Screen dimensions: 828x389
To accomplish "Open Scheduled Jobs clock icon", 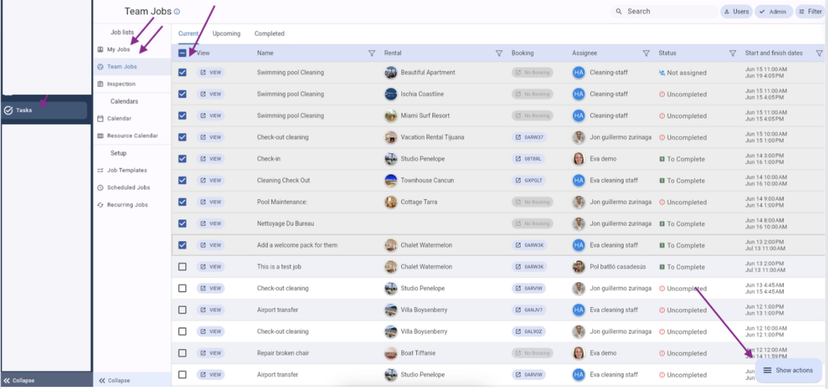I will [x=100, y=187].
